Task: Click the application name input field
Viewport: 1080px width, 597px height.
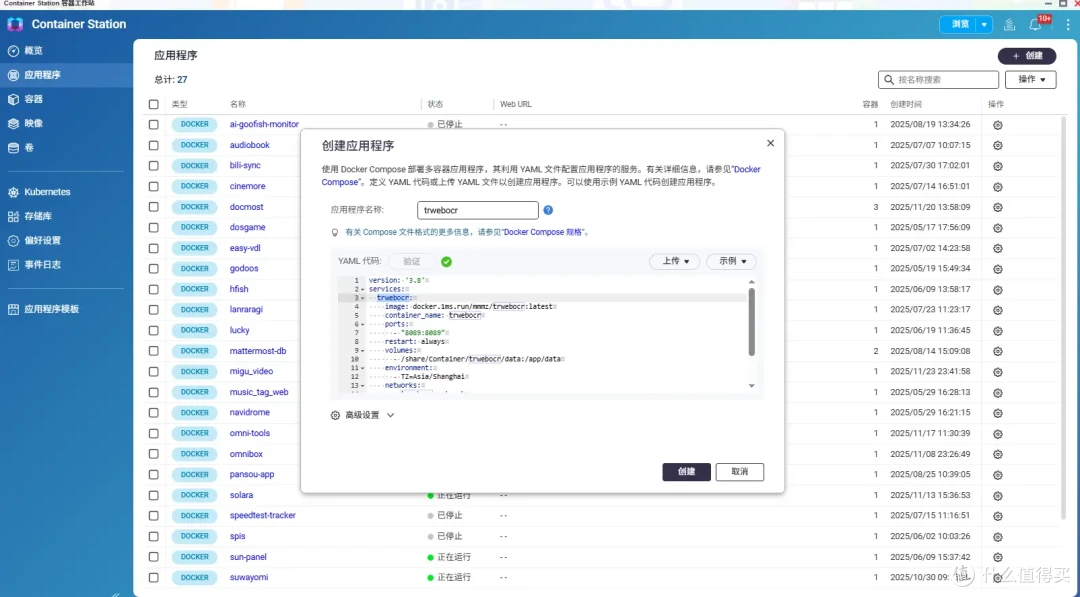Action: 477,210
